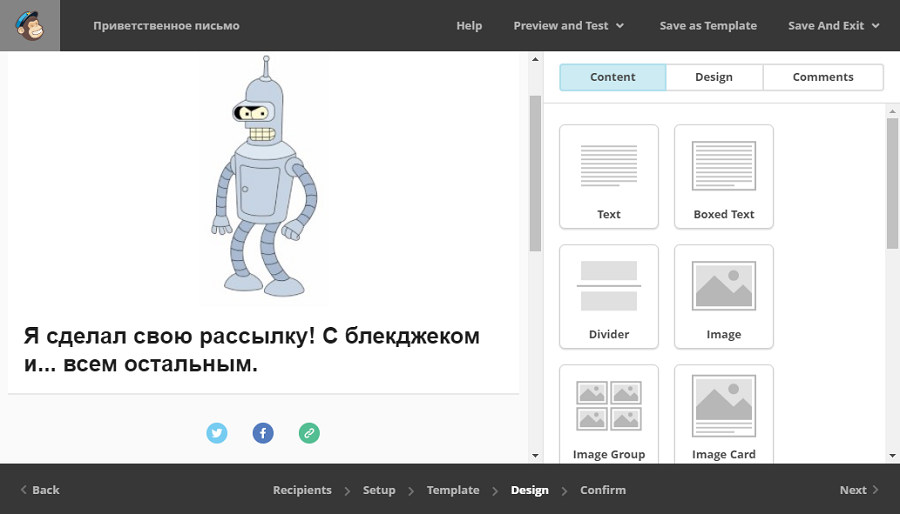Screen dimensions: 900x514
Task: Click the content panel scroll down arrow
Action: click(893, 455)
